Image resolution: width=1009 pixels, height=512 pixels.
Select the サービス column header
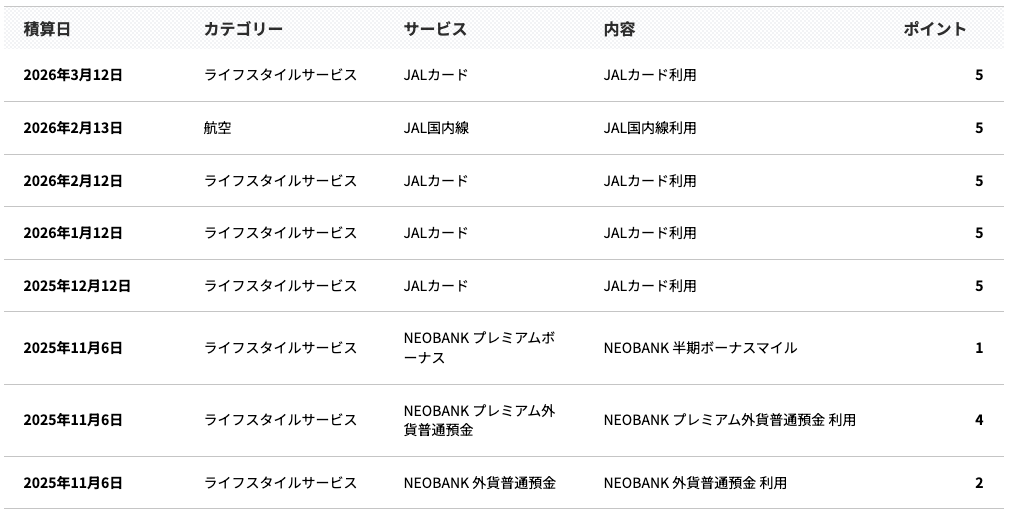click(x=435, y=29)
